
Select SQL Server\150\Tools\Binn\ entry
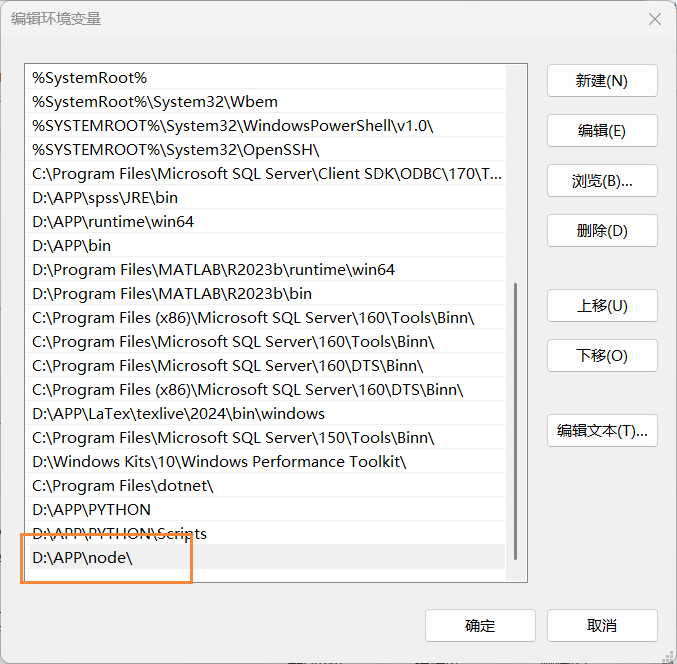coord(266,438)
